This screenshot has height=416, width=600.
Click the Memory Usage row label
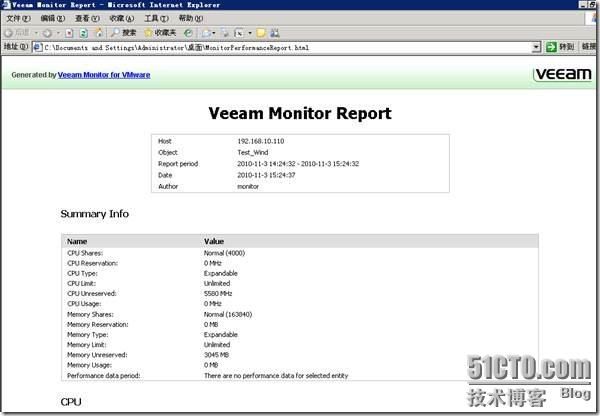(x=89, y=365)
